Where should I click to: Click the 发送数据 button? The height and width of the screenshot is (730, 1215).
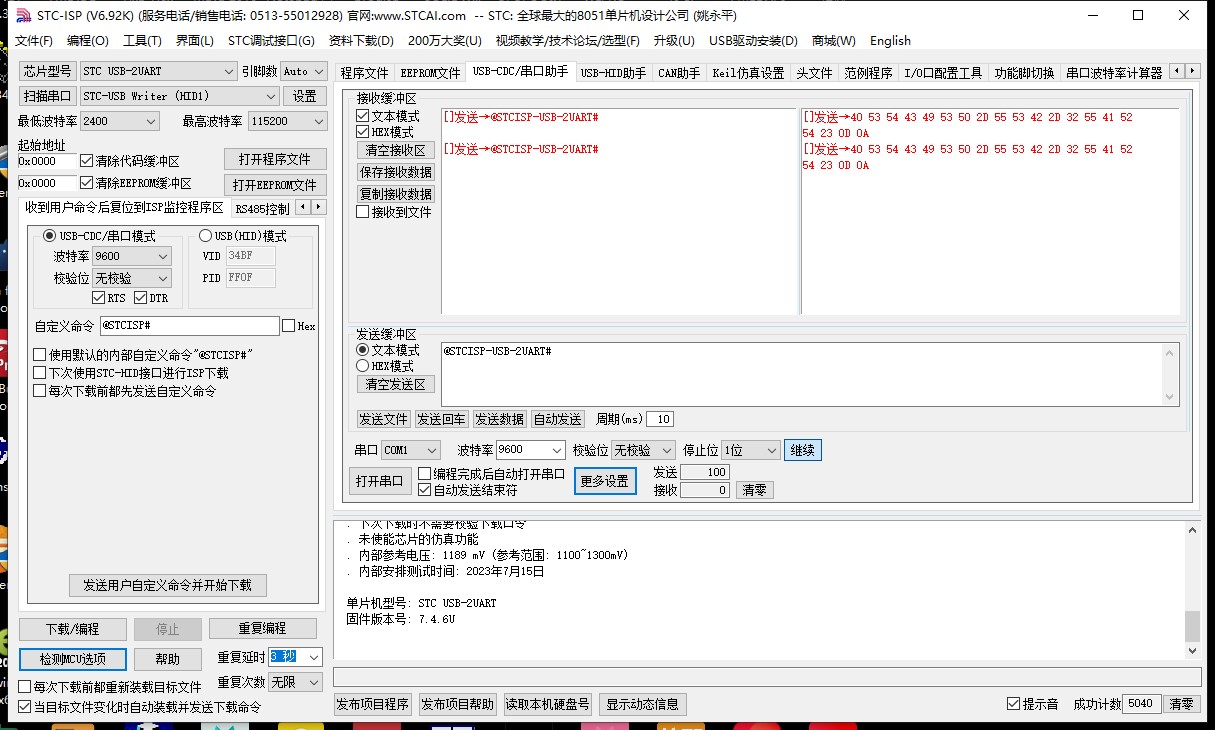tap(499, 419)
